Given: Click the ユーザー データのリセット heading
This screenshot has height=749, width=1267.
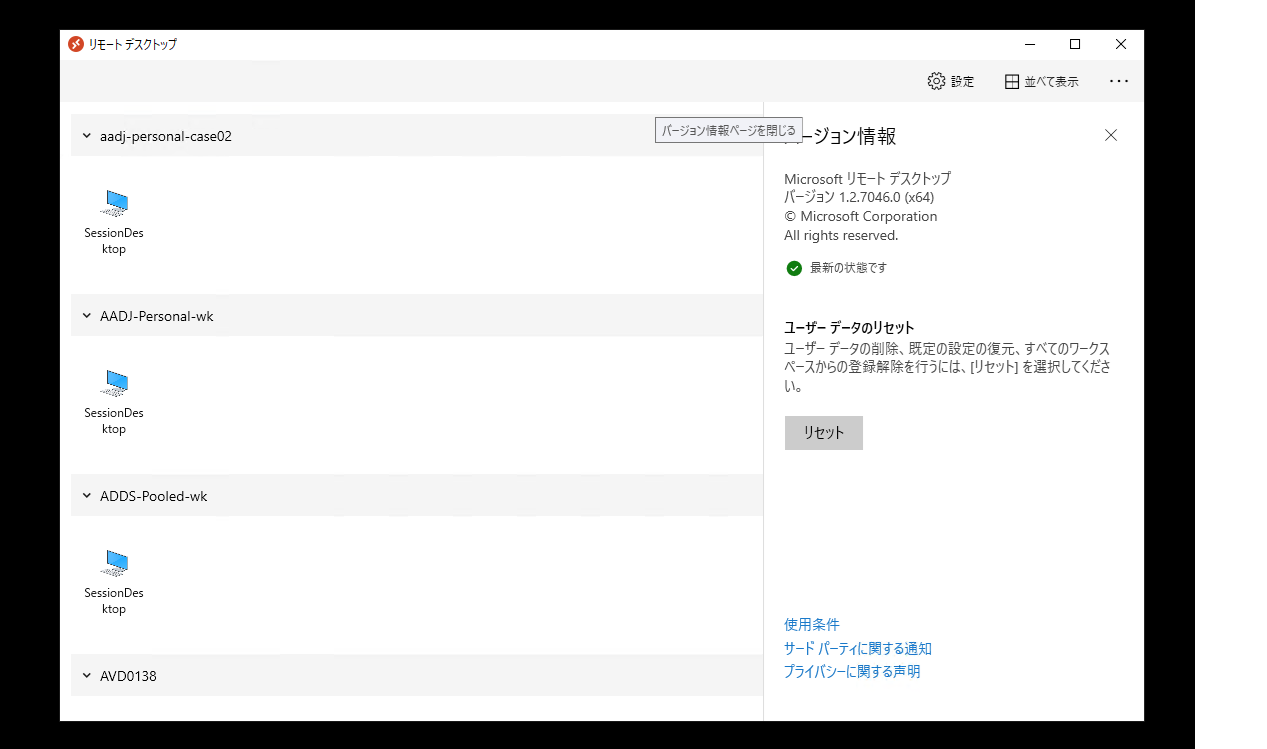Looking at the screenshot, I should click(x=850, y=327).
